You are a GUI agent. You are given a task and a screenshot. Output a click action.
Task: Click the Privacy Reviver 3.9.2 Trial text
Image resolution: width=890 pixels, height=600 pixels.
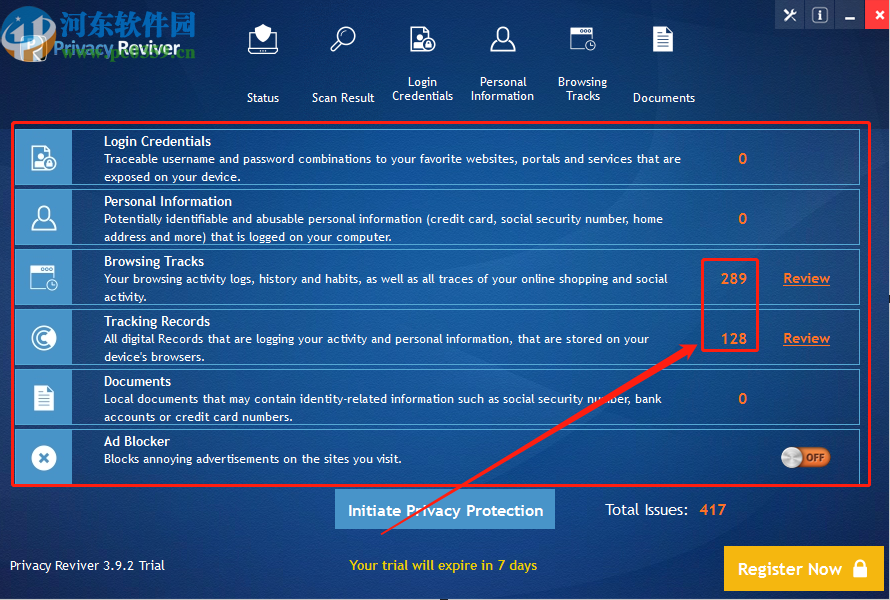87,565
